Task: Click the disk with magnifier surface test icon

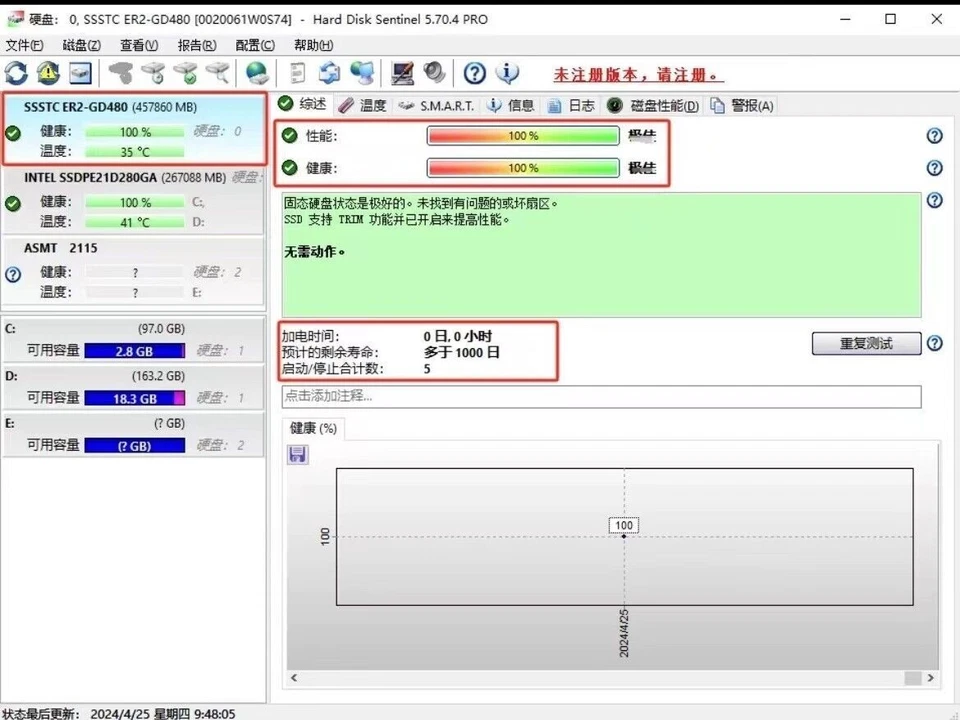Action: click(x=218, y=73)
